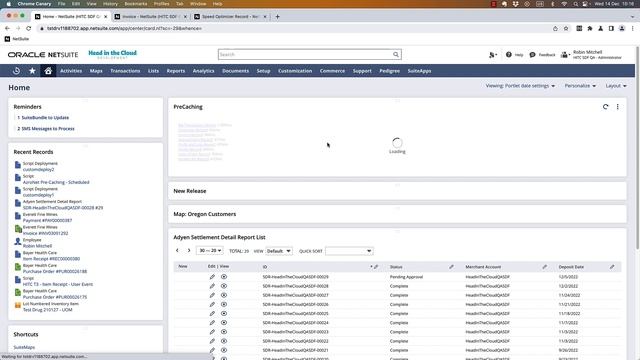Open the Reports menu
Image resolution: width=640 pixels, height=360 pixels.
pyautogui.click(x=176, y=71)
